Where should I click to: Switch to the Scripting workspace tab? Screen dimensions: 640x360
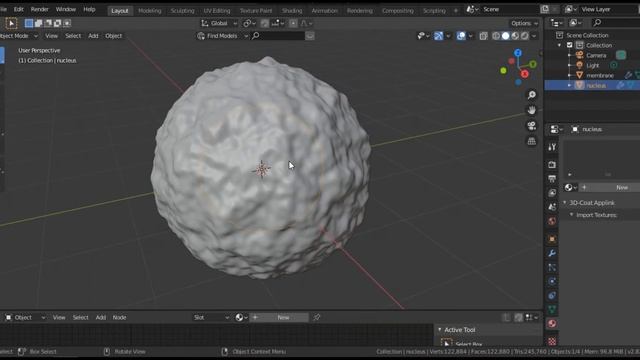coord(434,11)
